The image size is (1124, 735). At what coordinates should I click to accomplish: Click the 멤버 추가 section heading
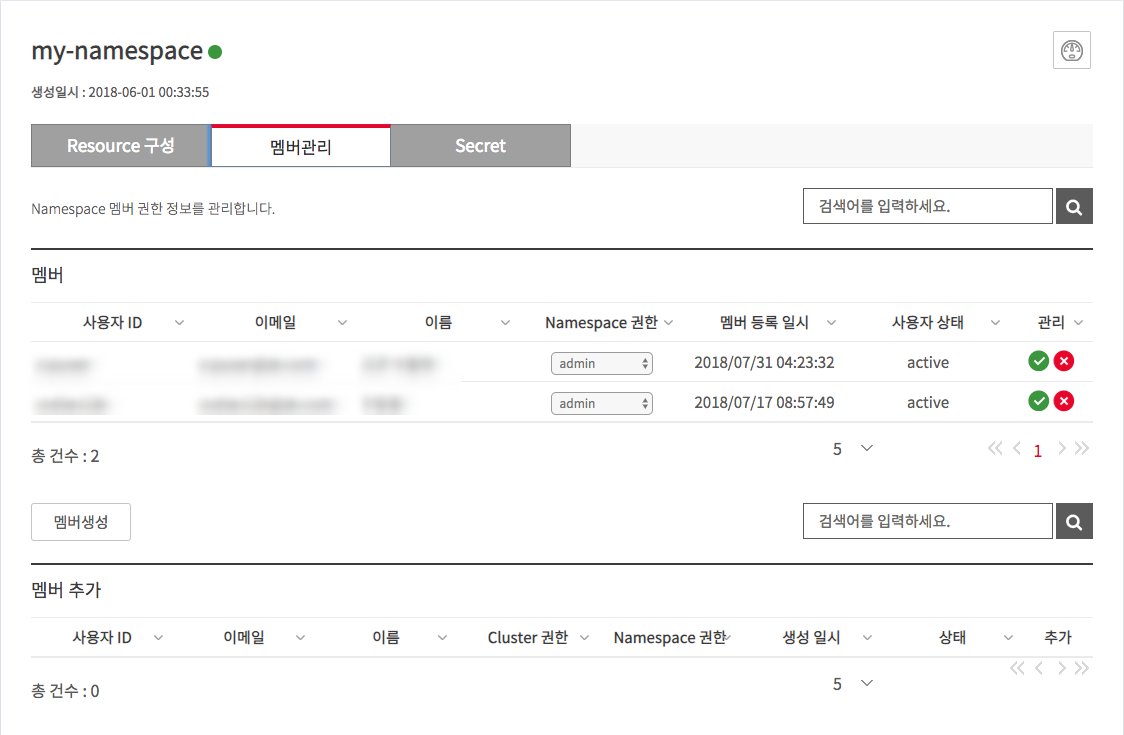[67, 590]
